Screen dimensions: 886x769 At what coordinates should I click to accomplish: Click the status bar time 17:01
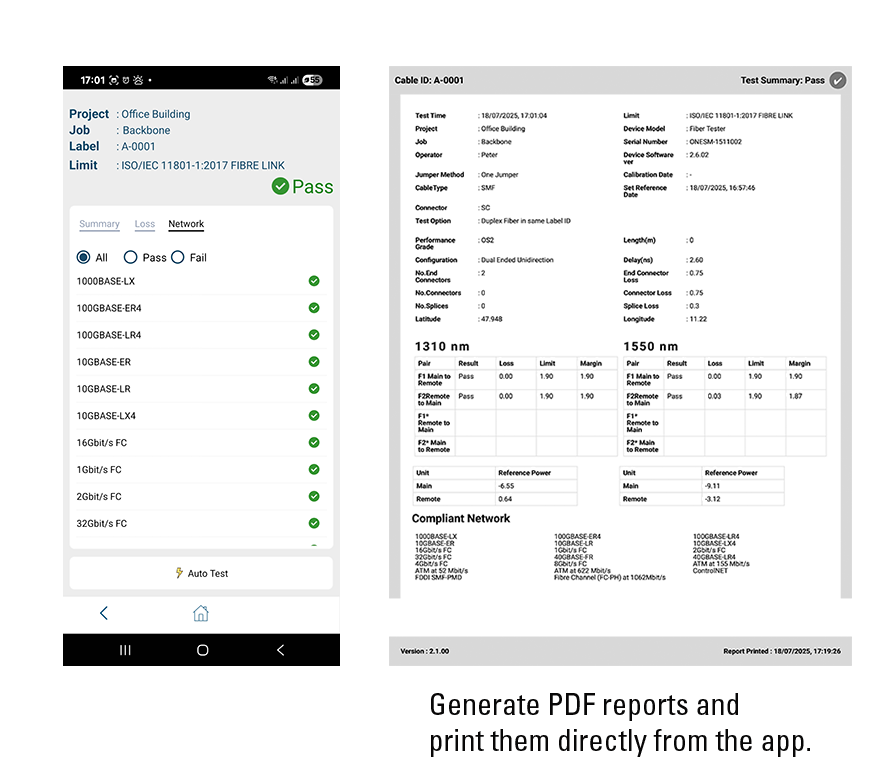pyautogui.click(x=93, y=80)
